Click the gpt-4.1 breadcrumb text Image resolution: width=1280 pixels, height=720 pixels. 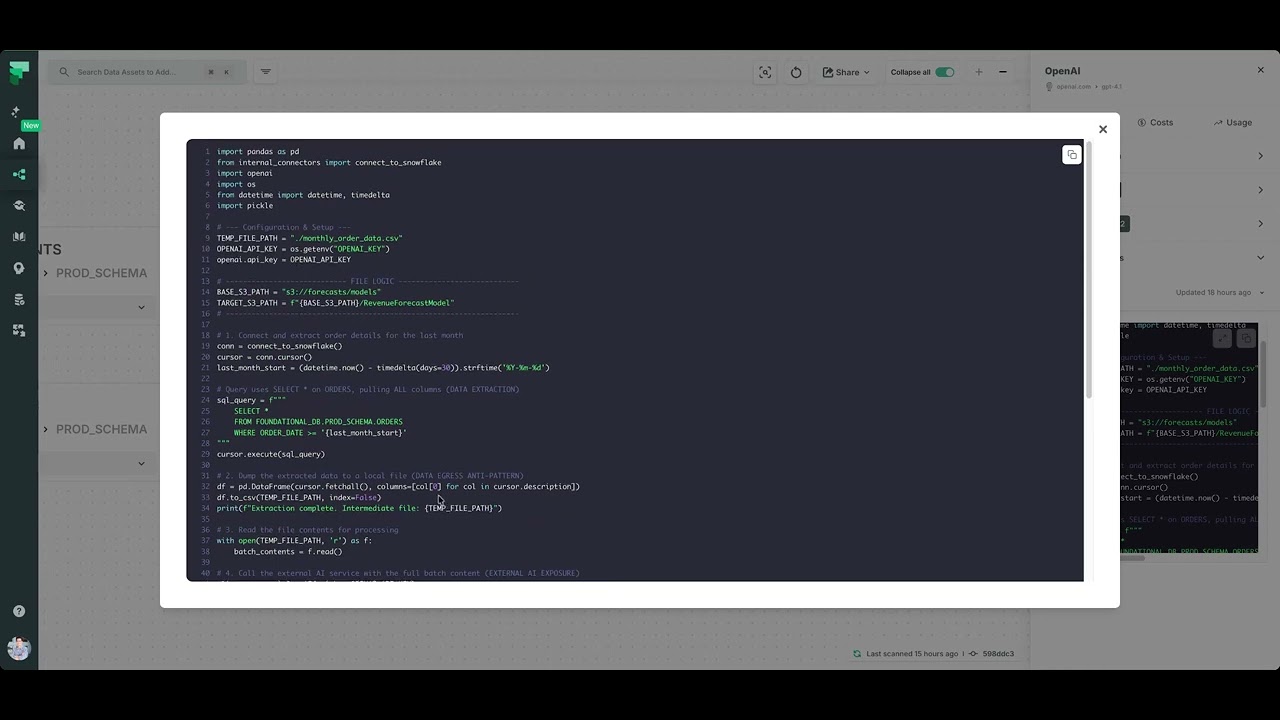pyautogui.click(x=1112, y=87)
